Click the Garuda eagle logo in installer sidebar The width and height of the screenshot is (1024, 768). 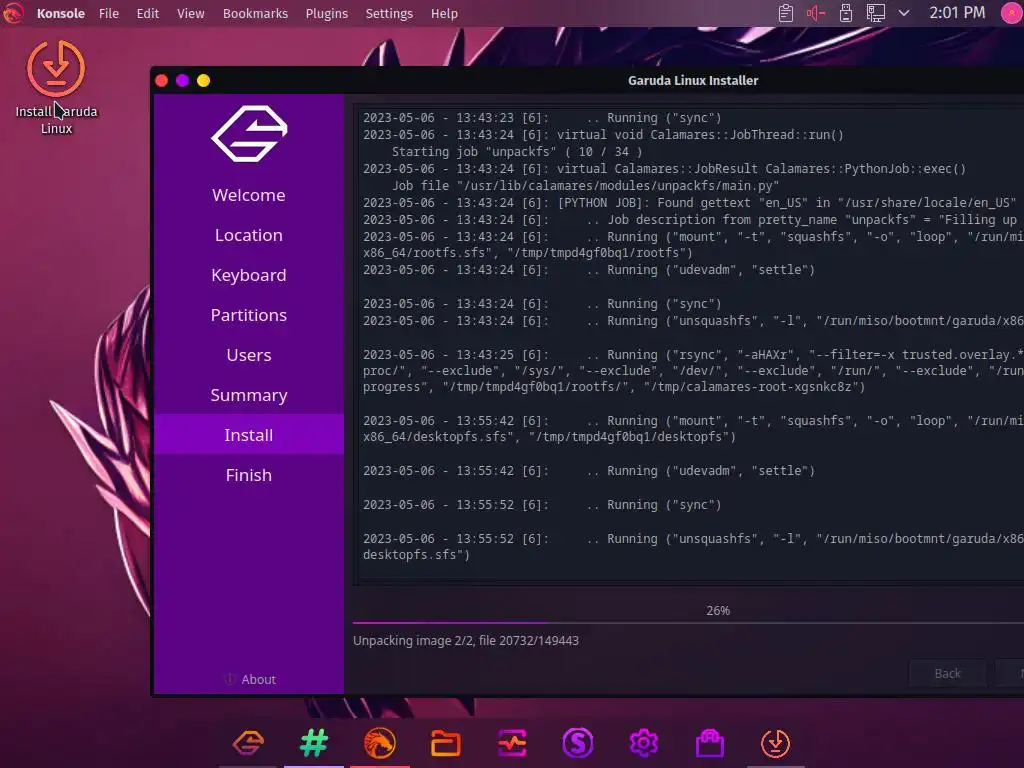point(249,133)
